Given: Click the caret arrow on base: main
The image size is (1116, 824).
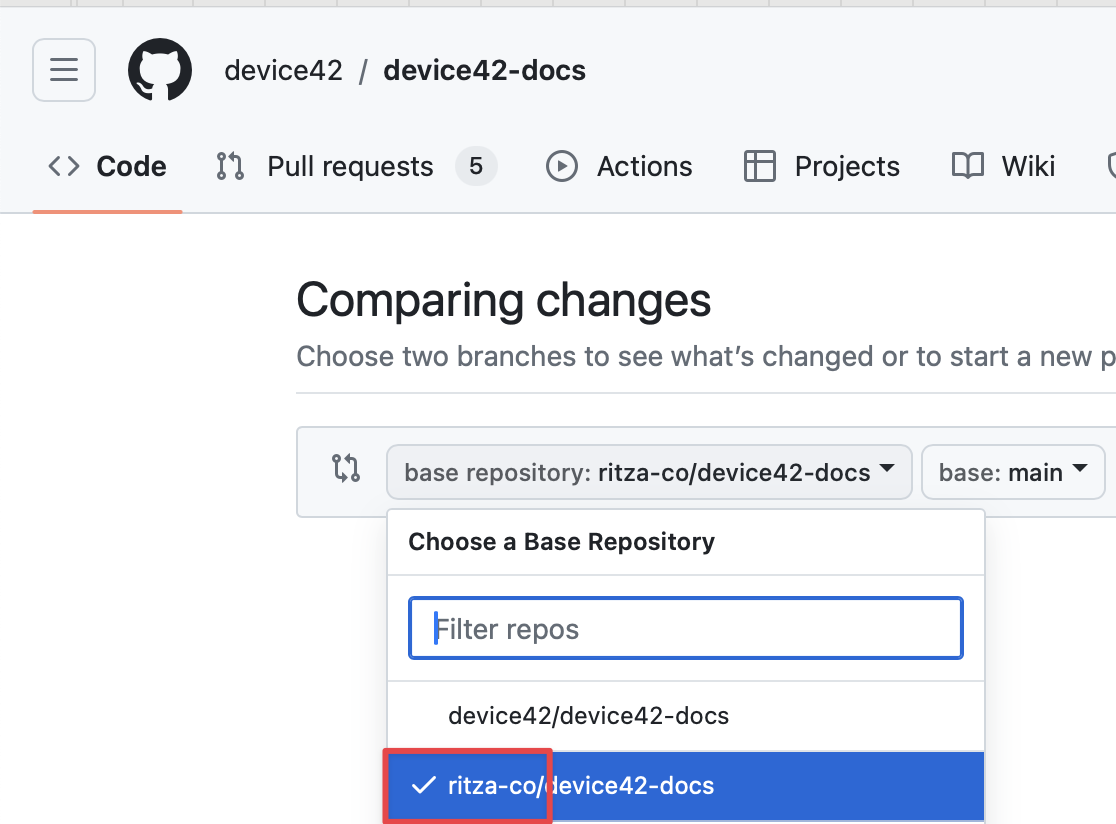Looking at the screenshot, I should [x=1079, y=470].
